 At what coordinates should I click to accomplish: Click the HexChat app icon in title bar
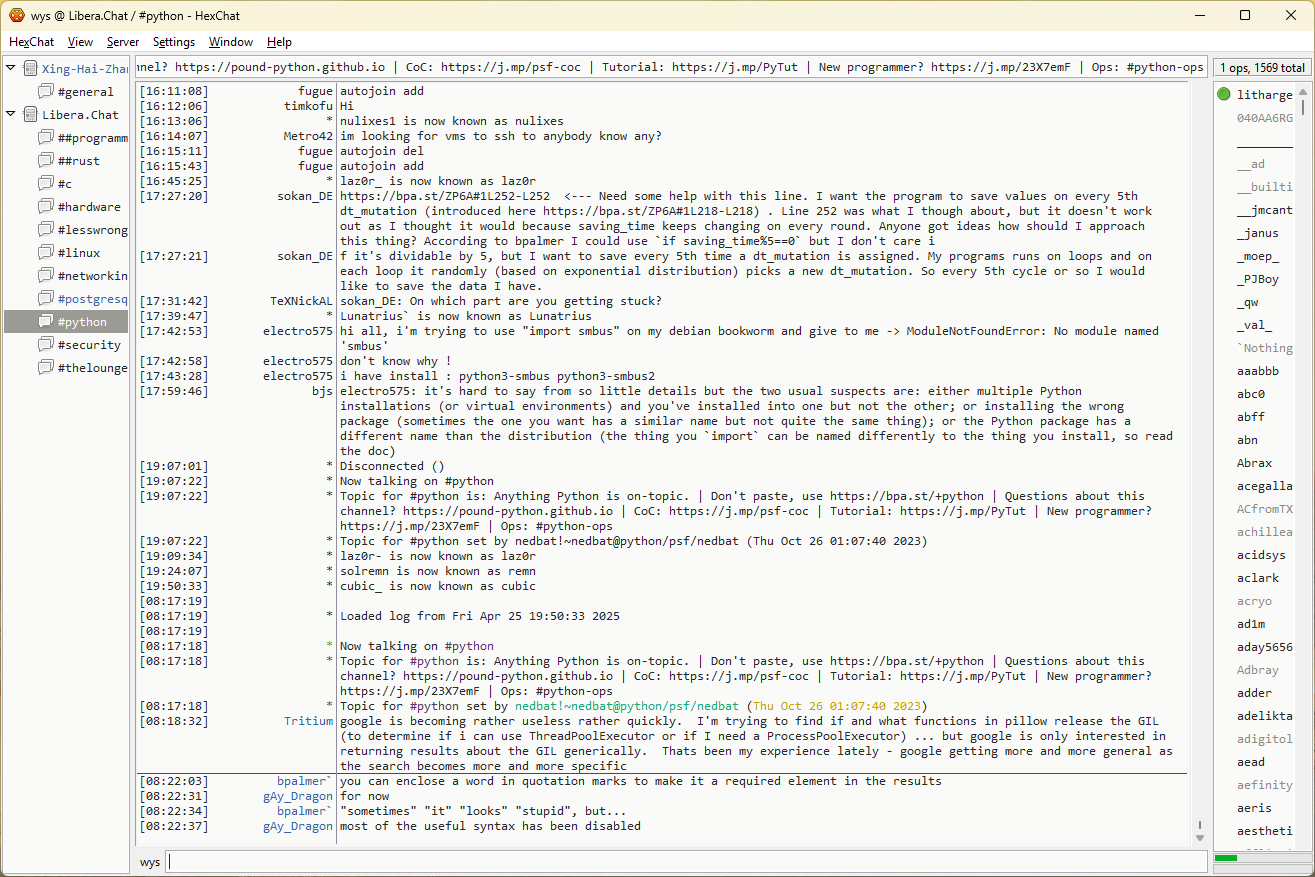coord(17,15)
